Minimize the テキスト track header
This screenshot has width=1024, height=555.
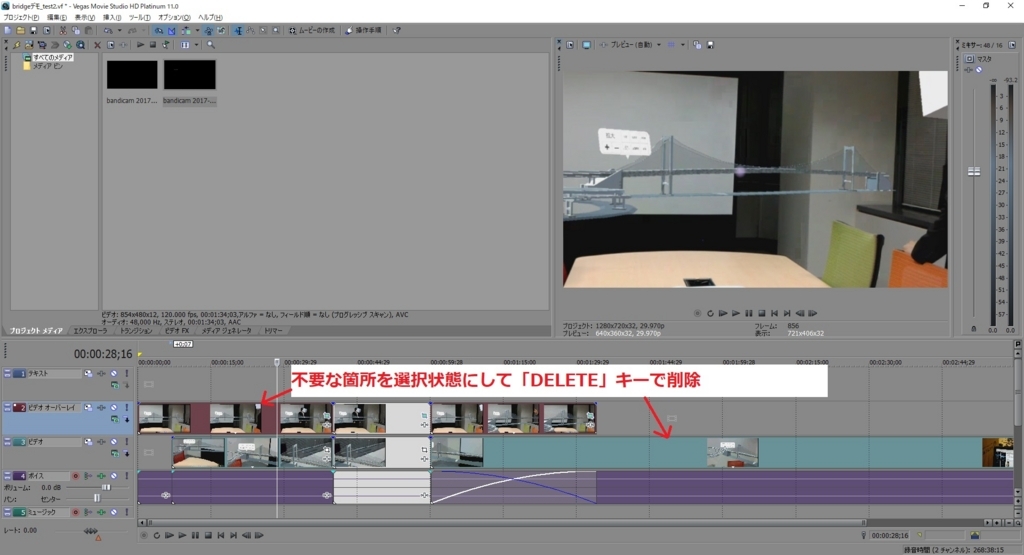point(7,373)
